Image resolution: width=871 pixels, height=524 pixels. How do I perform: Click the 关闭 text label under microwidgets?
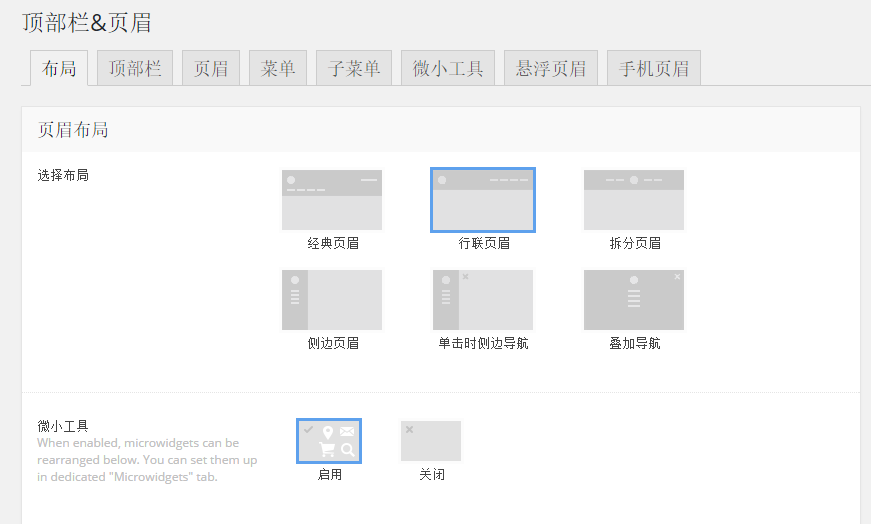(x=432, y=475)
